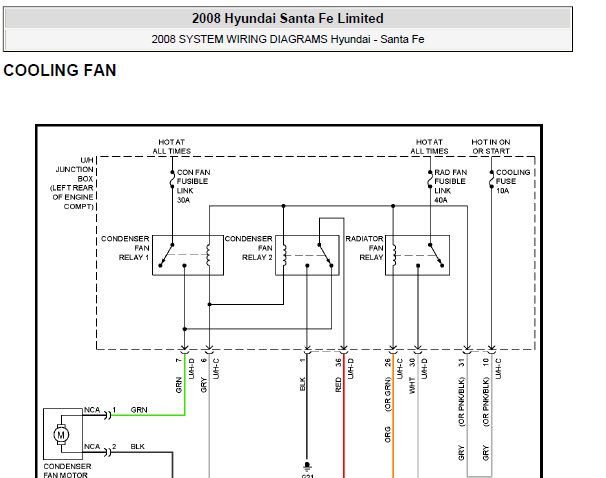Screen dimensions: 606x478
Task: Click the U/H JUNCTION BOX location label
Action: [72, 183]
